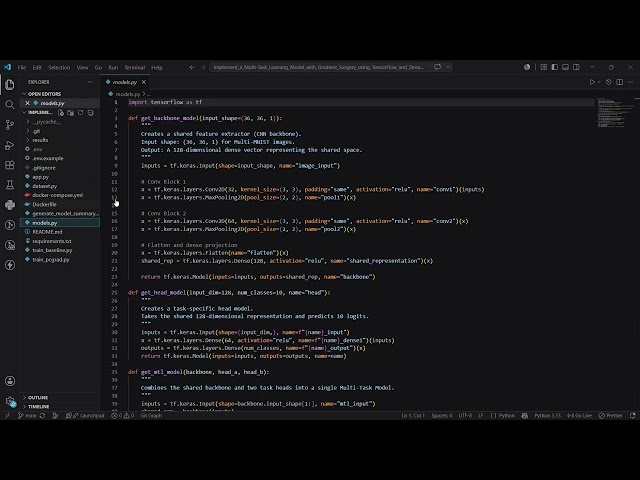Open the chat dropdown arrow in title bar
The height and width of the screenshot is (480, 640).
448,67
